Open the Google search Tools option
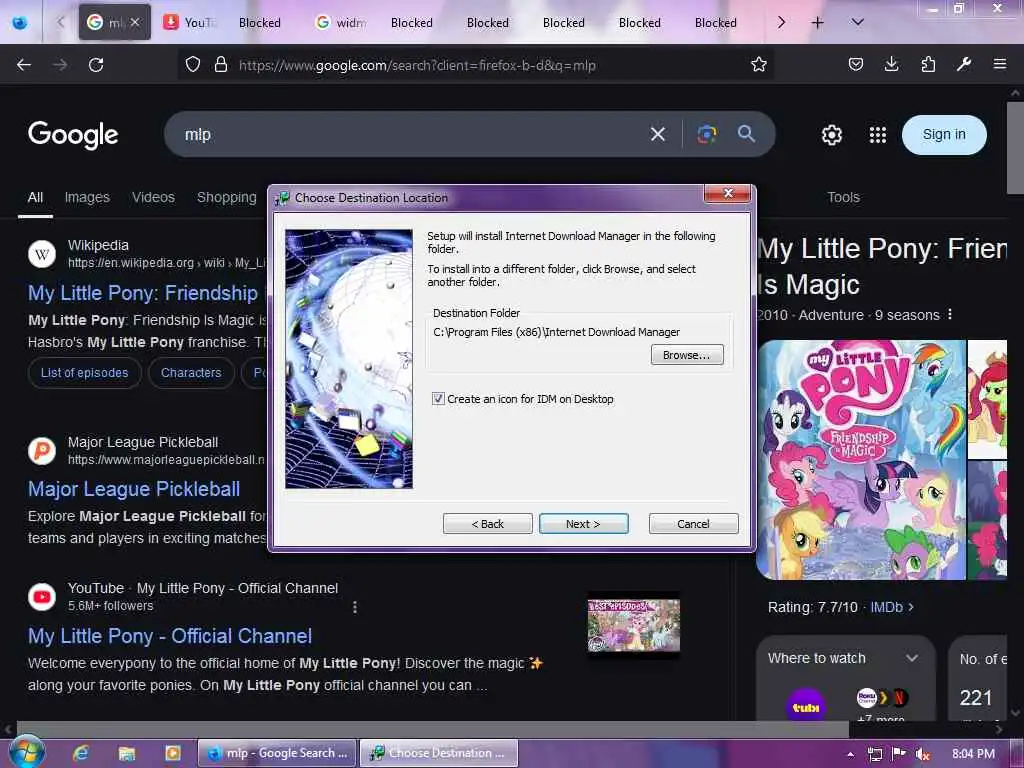The image size is (1024, 768). tap(843, 197)
